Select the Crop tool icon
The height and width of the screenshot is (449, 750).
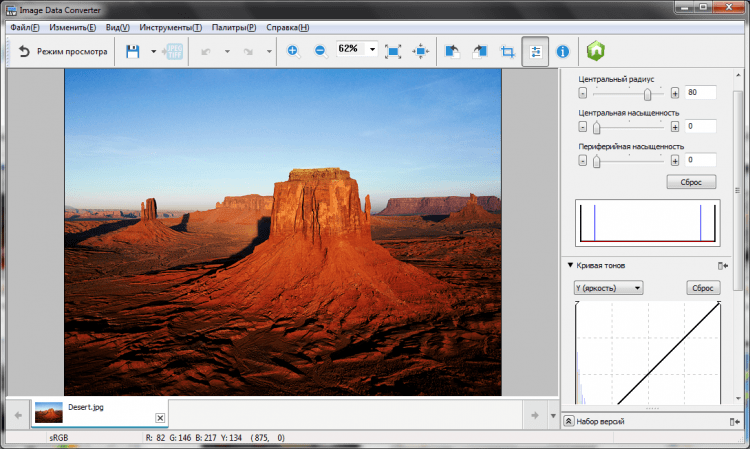tap(507, 51)
